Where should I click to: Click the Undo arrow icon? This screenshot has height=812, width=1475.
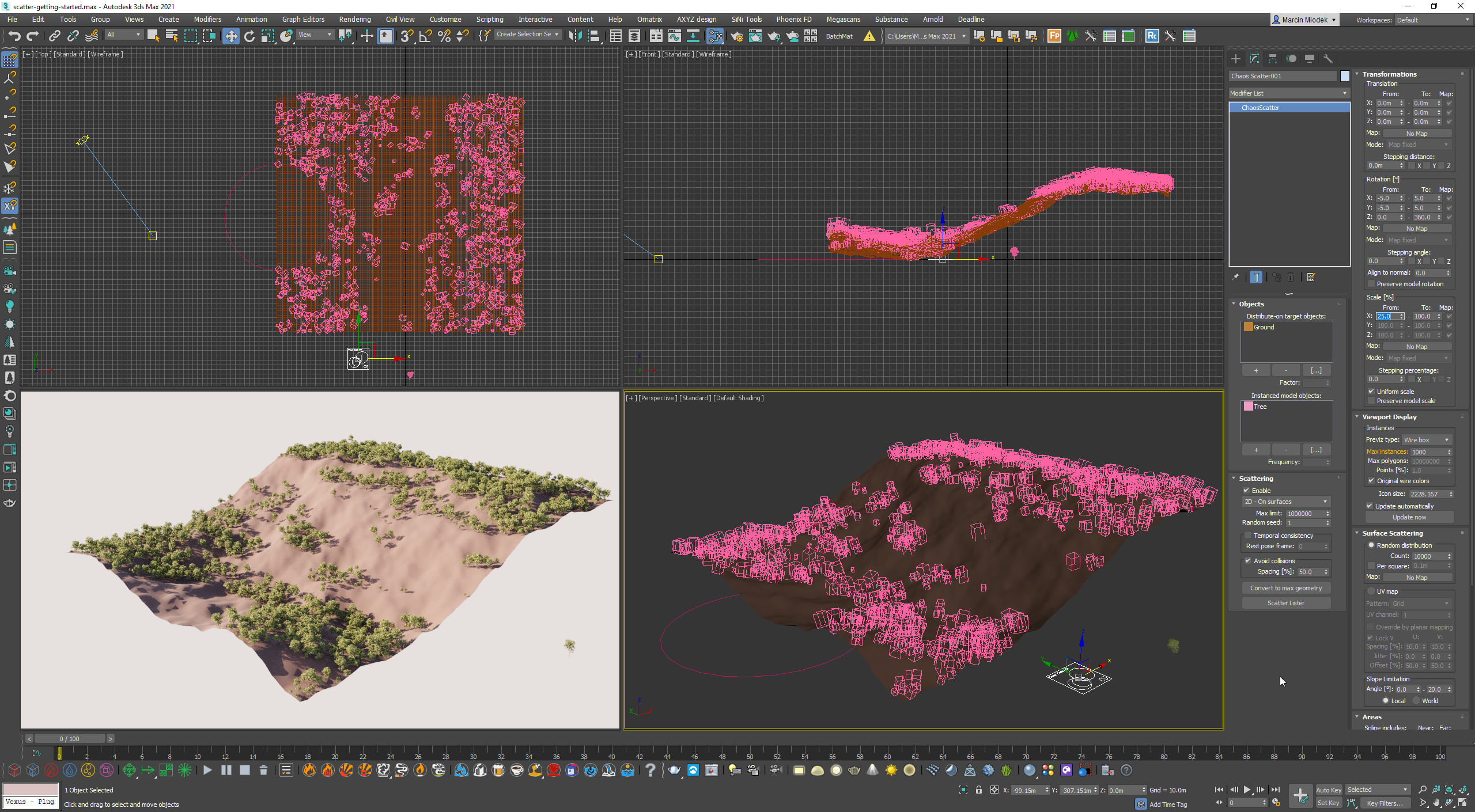click(x=14, y=36)
